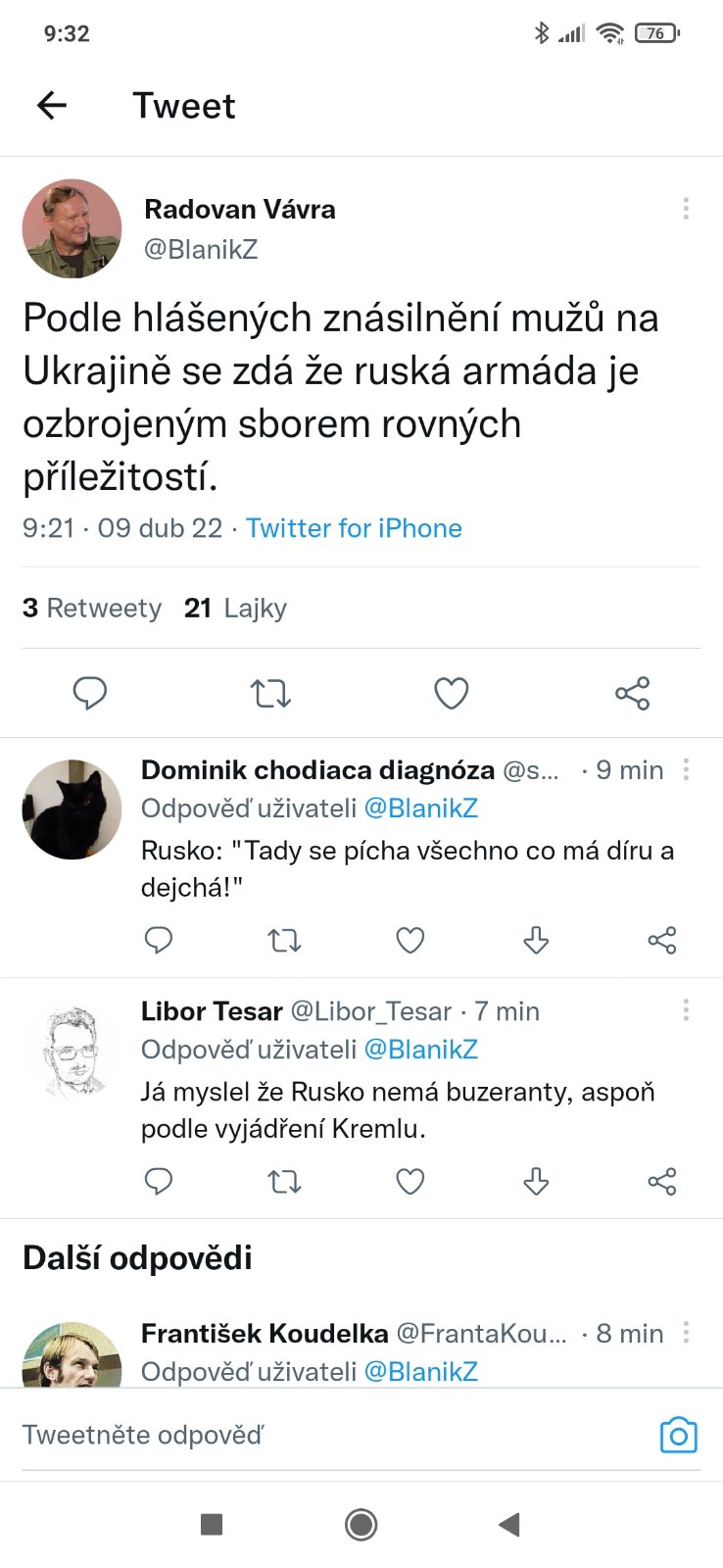Image resolution: width=723 pixels, height=1568 pixels.
Task: Share the main tweet
Action: (632, 693)
